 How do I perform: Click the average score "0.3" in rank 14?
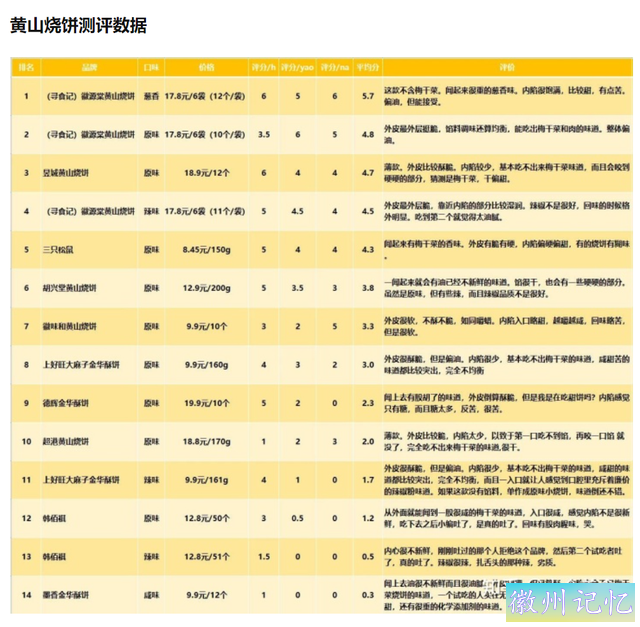pyautogui.click(x=368, y=595)
